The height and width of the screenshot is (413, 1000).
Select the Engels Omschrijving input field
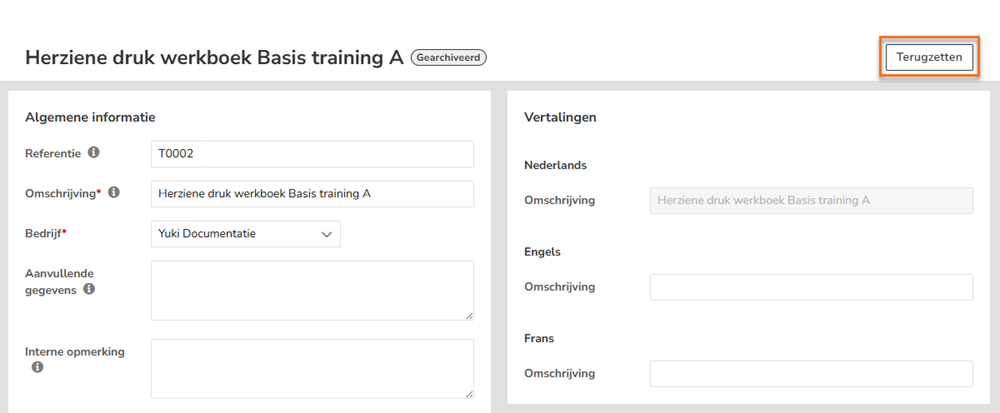coord(811,287)
